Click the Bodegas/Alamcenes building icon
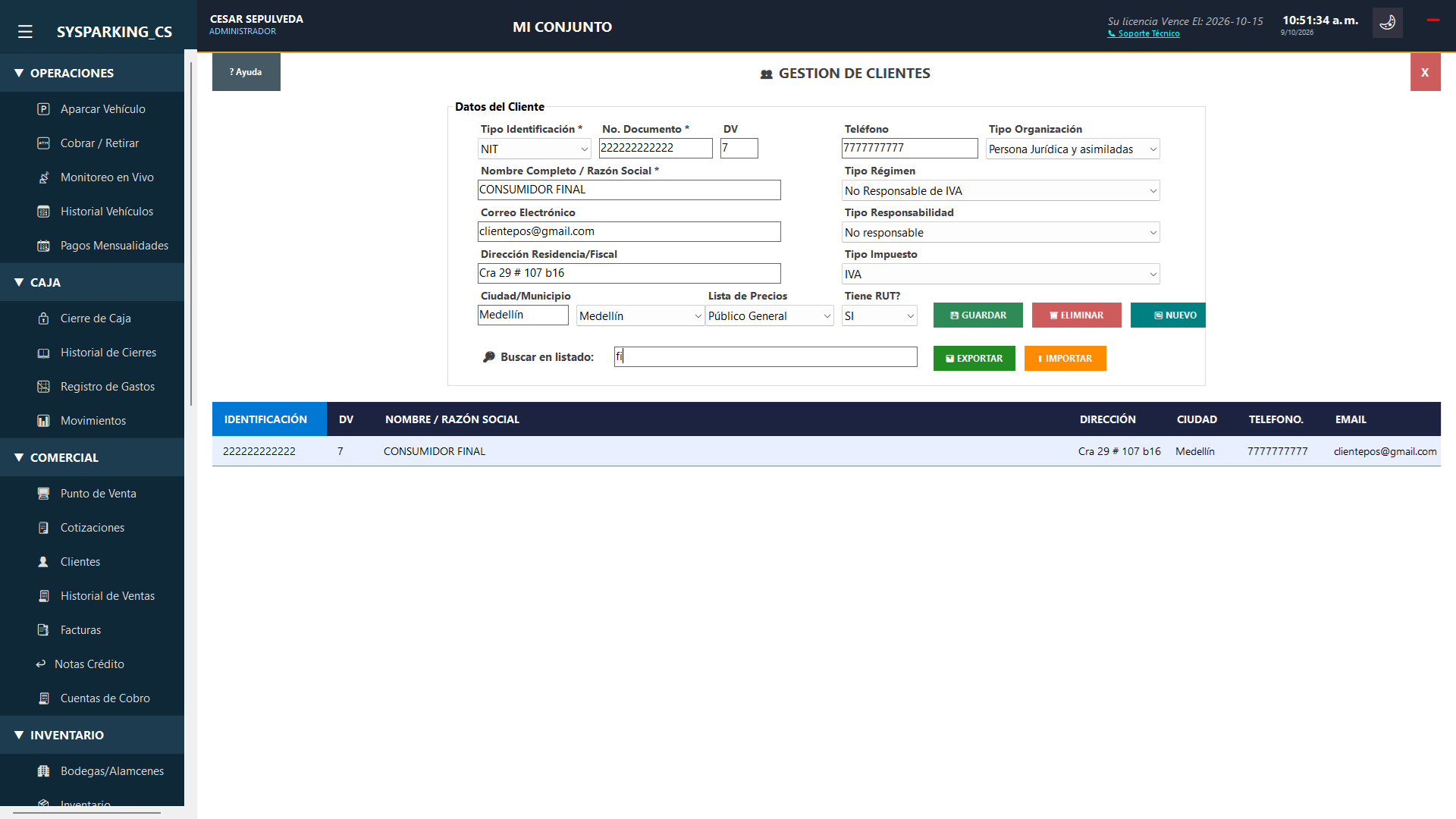The width and height of the screenshot is (1456, 819). (x=43, y=771)
